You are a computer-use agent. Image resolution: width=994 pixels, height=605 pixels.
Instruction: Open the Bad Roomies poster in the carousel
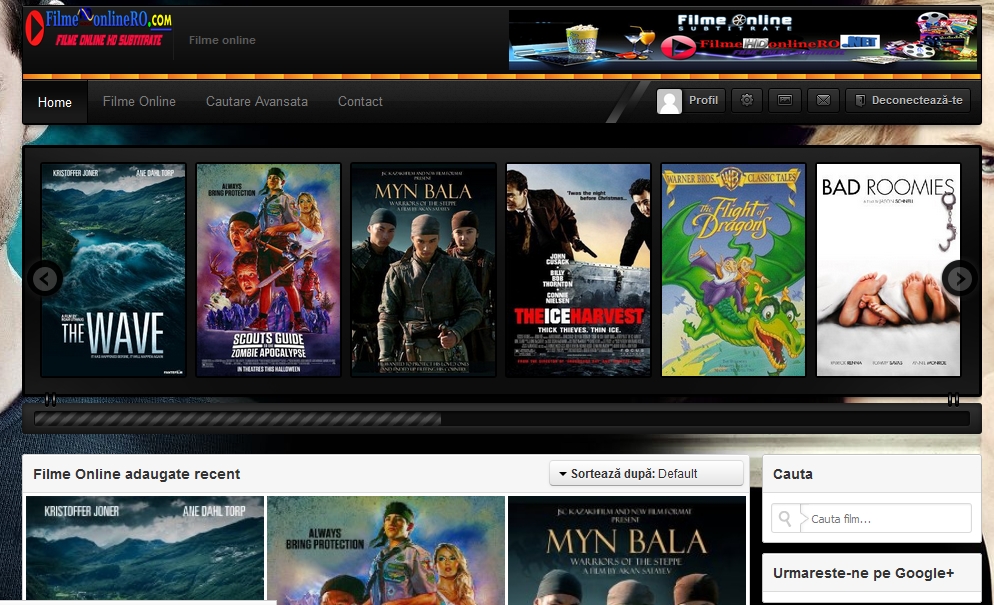(888, 270)
